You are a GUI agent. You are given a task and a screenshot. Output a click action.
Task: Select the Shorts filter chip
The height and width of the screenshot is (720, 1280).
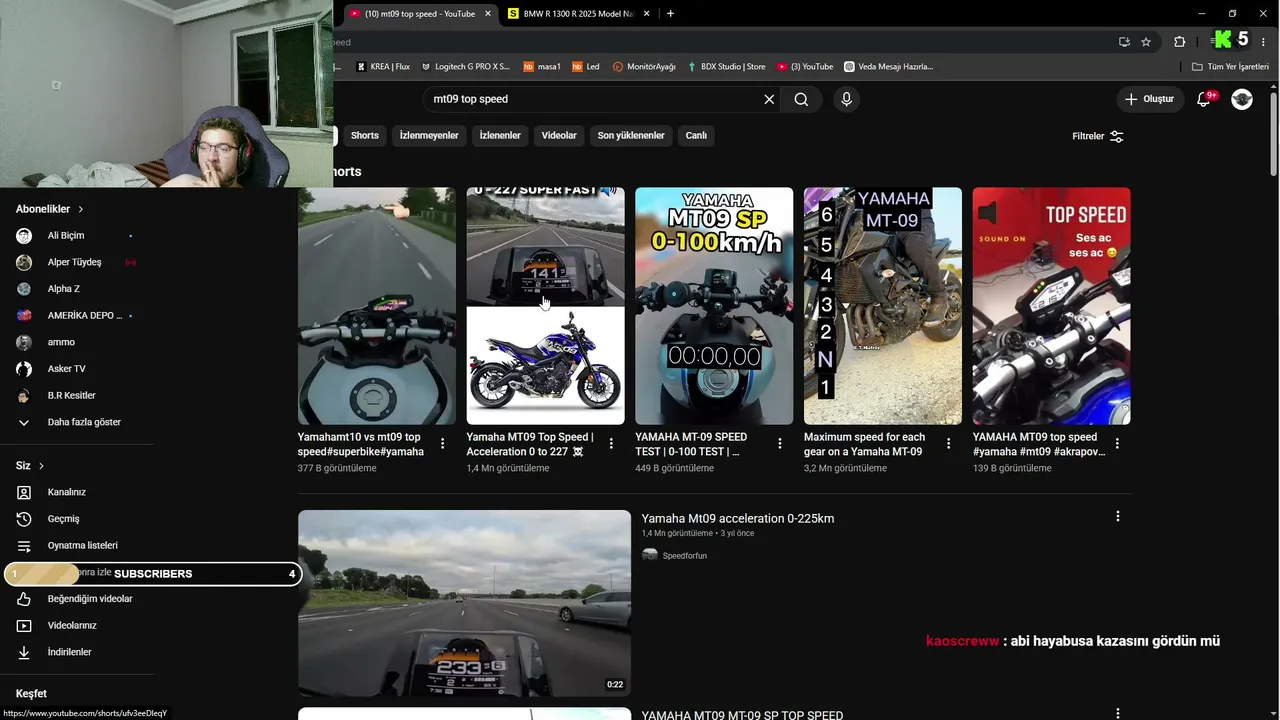[x=365, y=135]
